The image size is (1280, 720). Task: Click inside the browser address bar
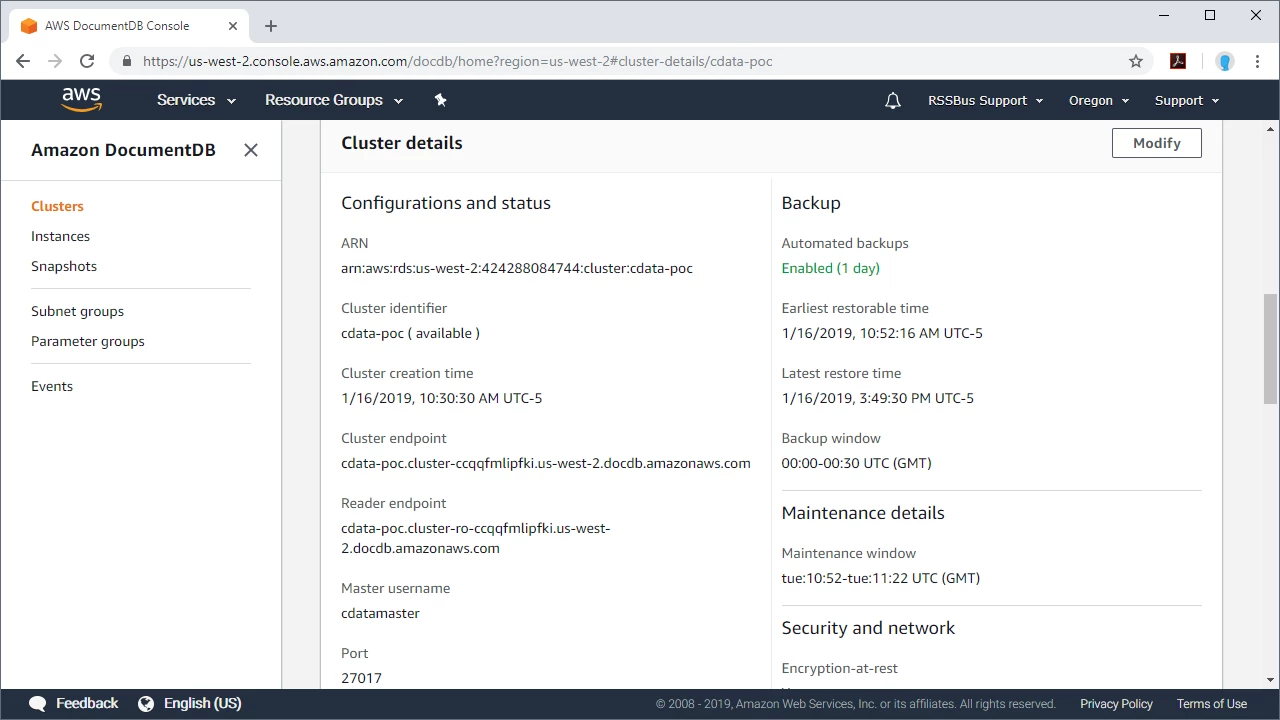click(x=450, y=61)
